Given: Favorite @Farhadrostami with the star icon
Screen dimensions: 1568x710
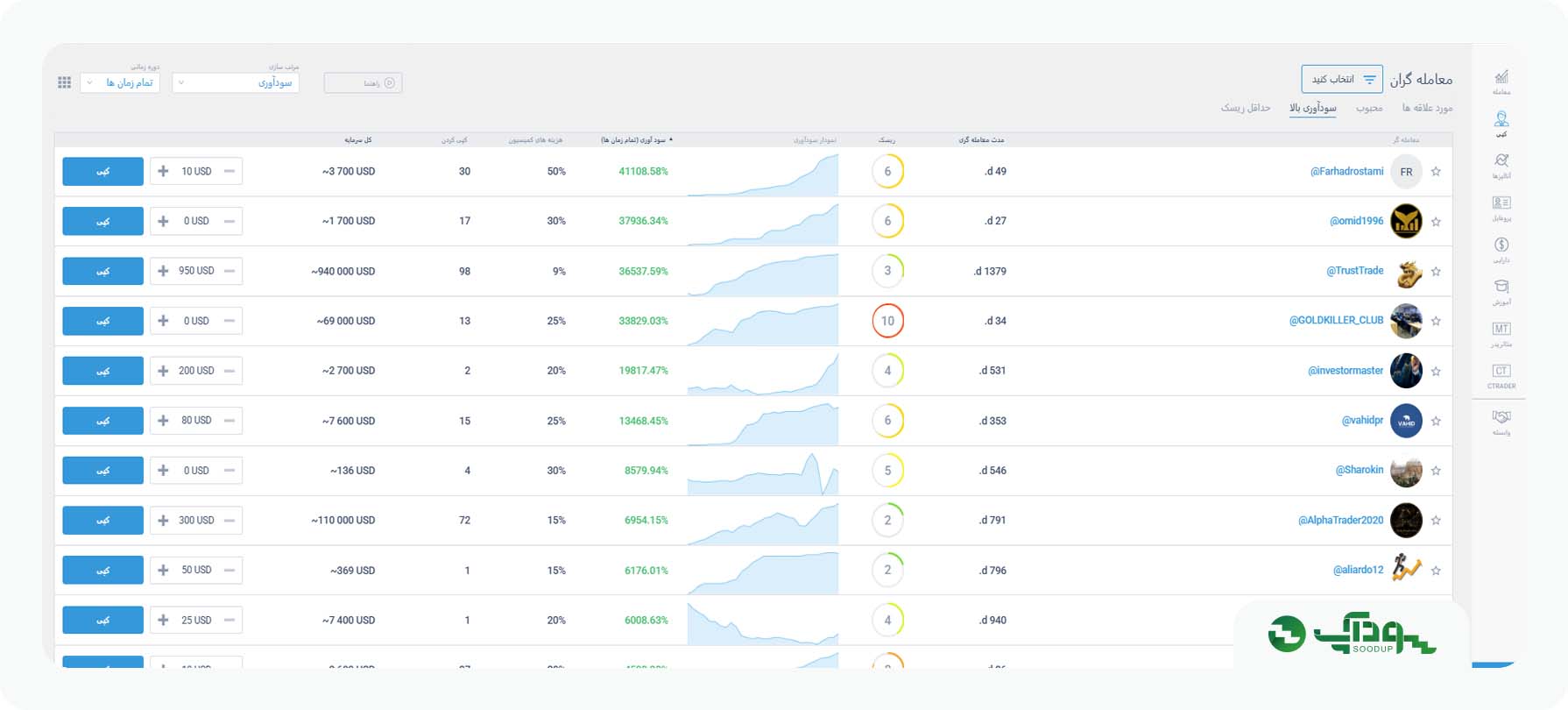Looking at the screenshot, I should (1436, 172).
